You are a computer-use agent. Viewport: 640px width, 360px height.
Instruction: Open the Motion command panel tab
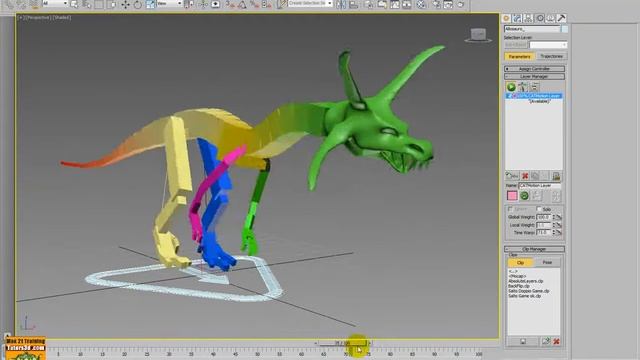pyautogui.click(x=540, y=18)
